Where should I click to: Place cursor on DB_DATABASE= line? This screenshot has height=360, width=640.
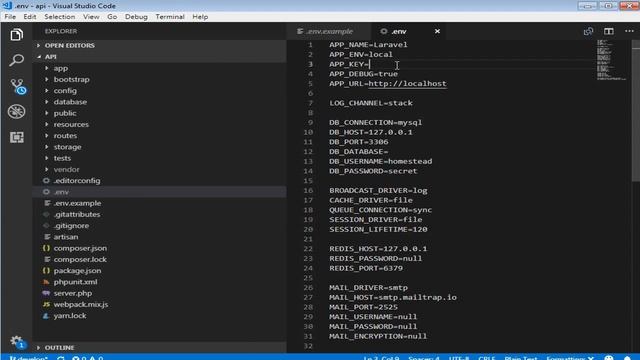click(x=359, y=151)
